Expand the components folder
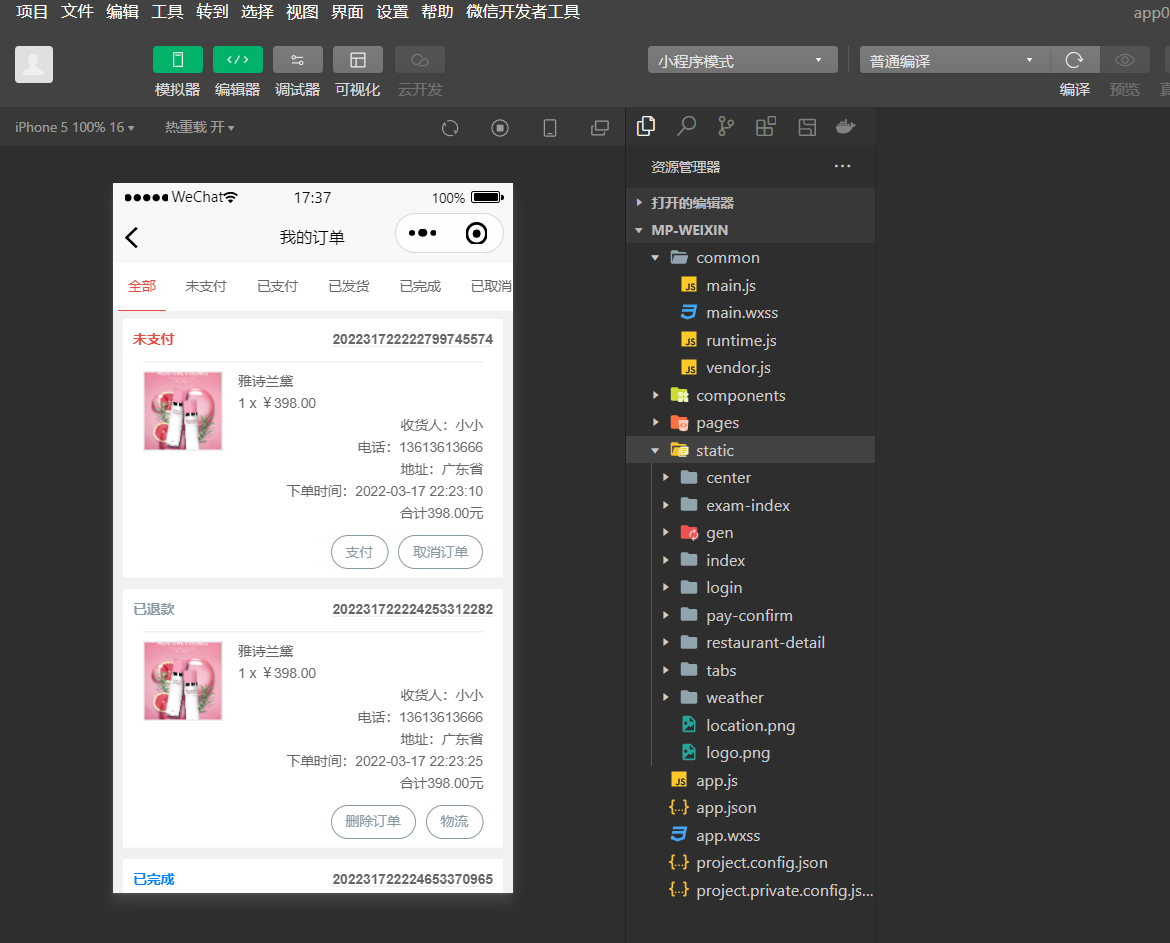Image resolution: width=1170 pixels, height=943 pixels. click(x=751, y=395)
